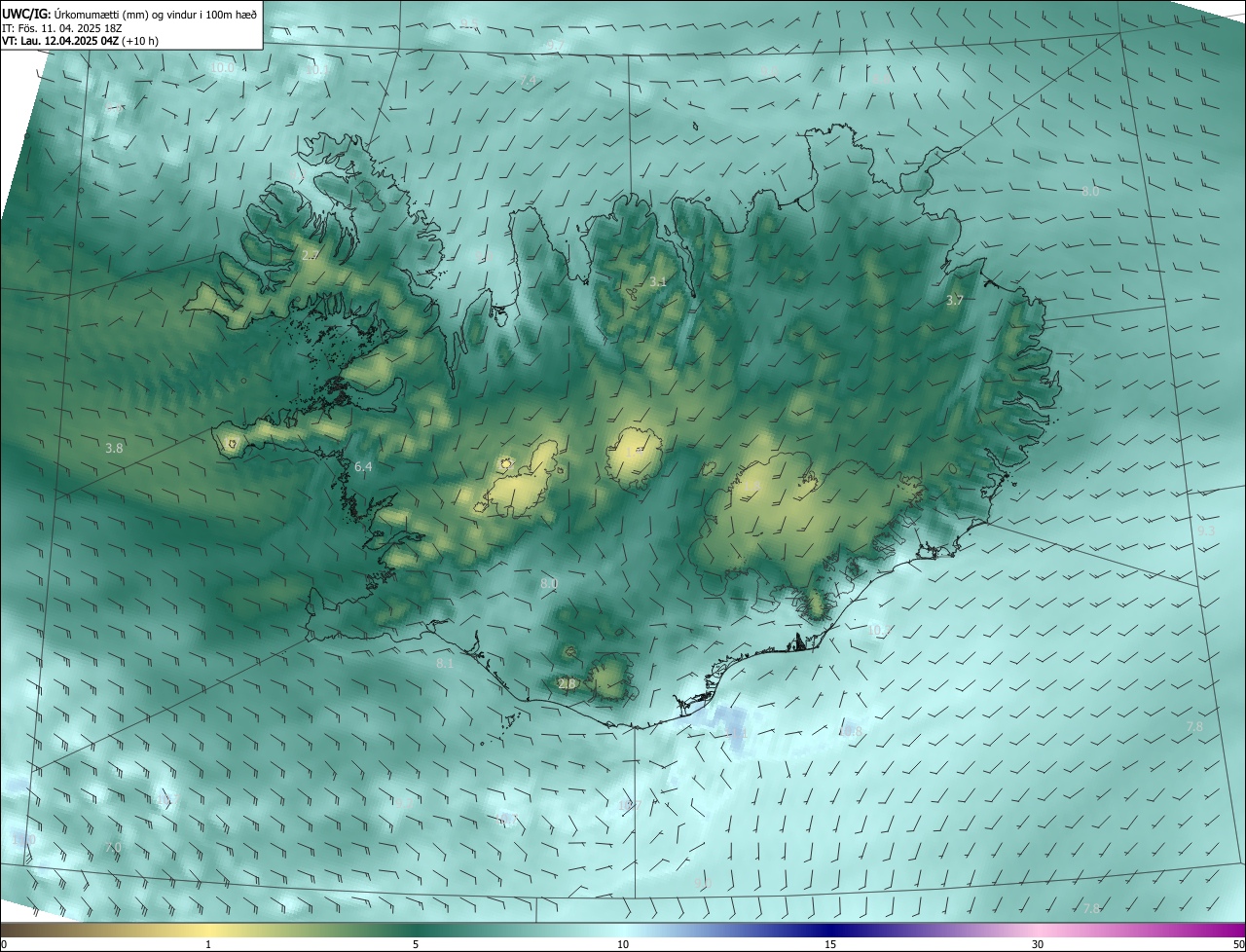
Task: Click the 2.7 value label in the Westfjords
Action: pyautogui.click(x=311, y=256)
